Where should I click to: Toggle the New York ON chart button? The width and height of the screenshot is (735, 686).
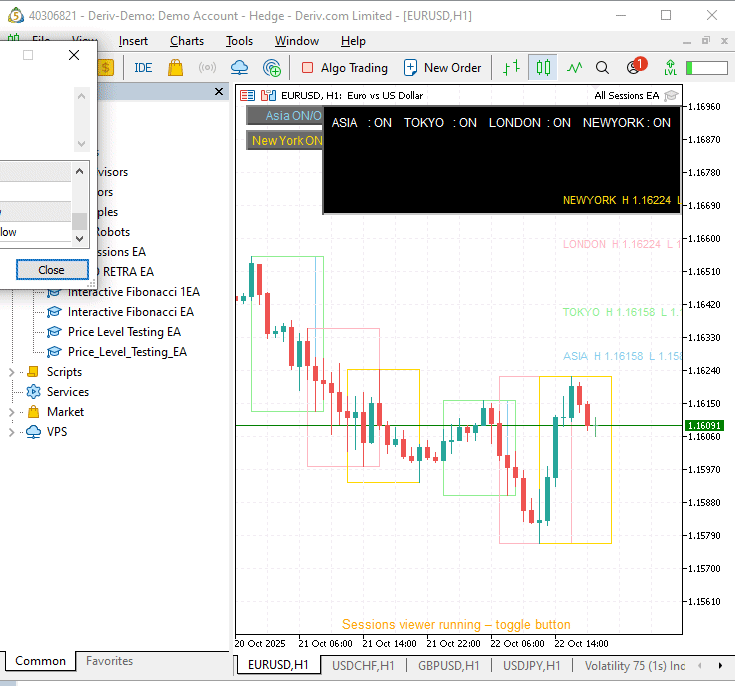pos(285,141)
